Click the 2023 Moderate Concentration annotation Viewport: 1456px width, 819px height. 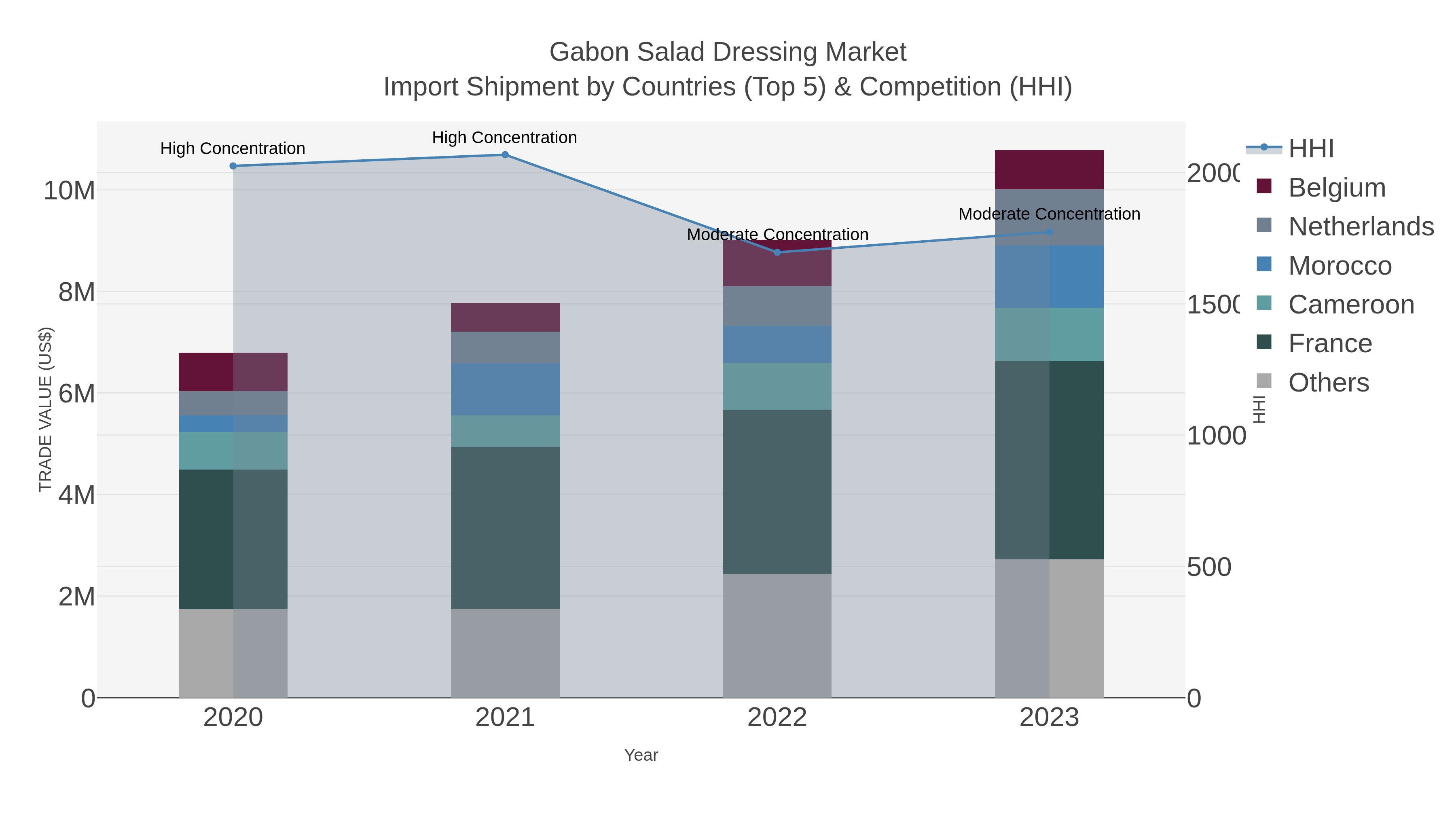pyautogui.click(x=1050, y=214)
